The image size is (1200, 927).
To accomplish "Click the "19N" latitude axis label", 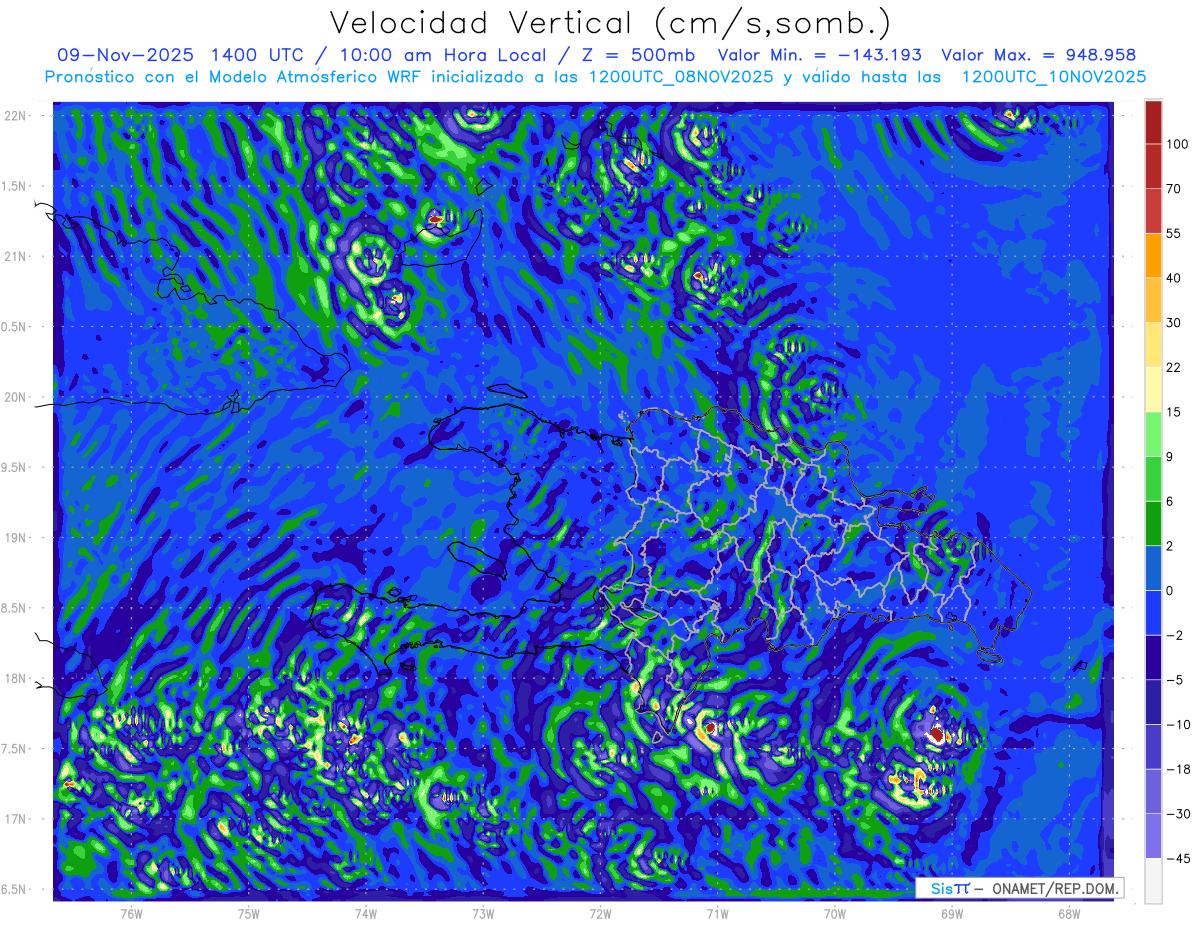I will pos(16,538).
